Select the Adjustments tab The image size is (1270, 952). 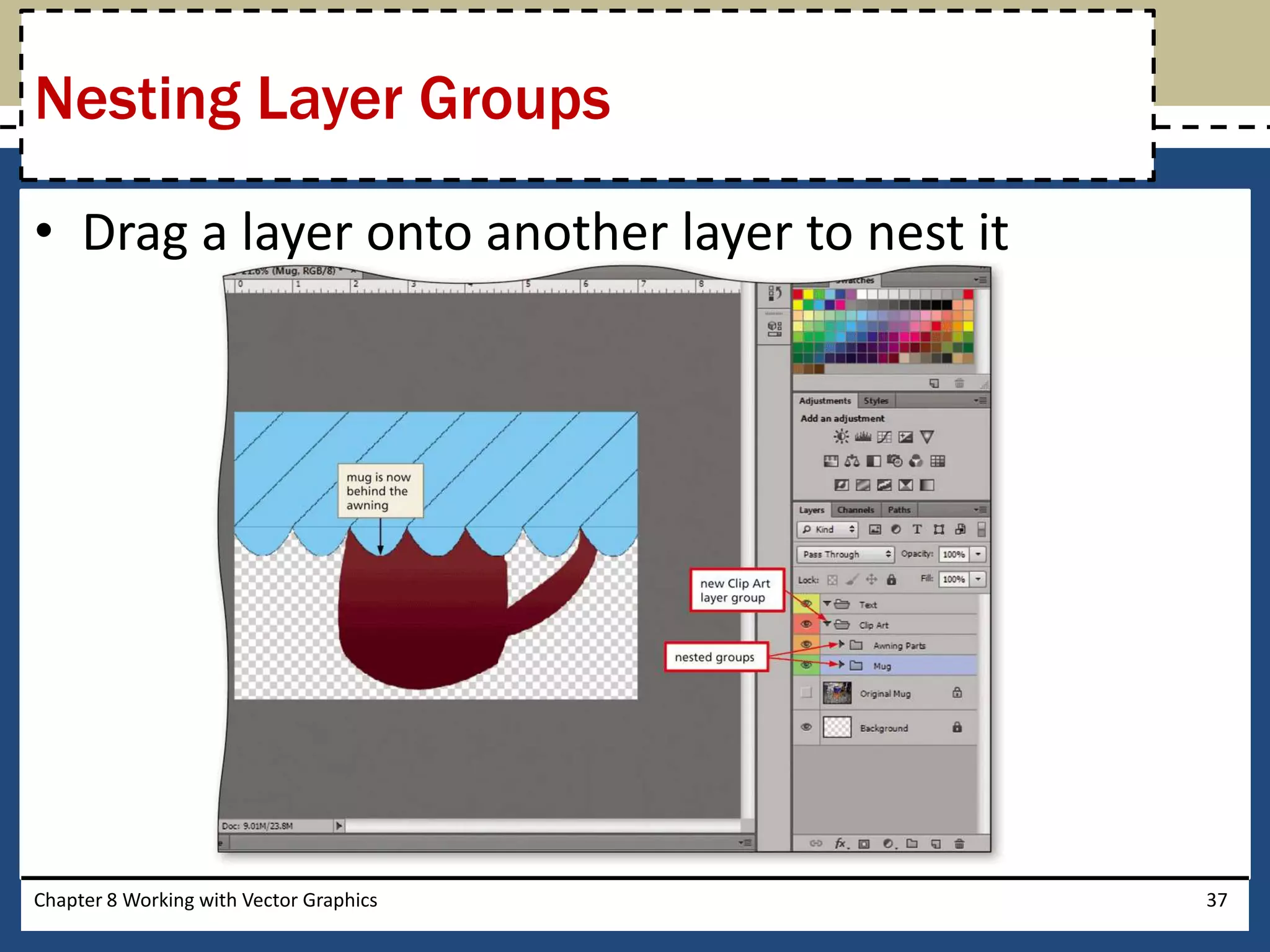point(825,400)
